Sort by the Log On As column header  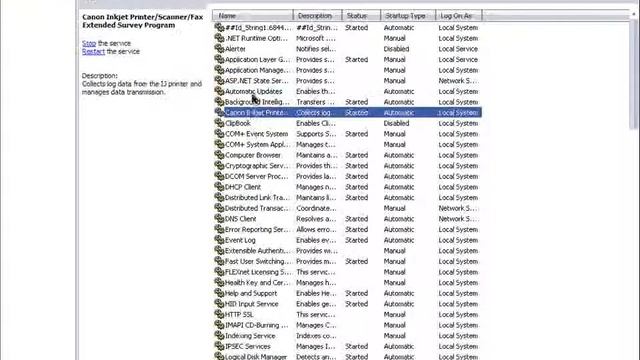[459, 16]
